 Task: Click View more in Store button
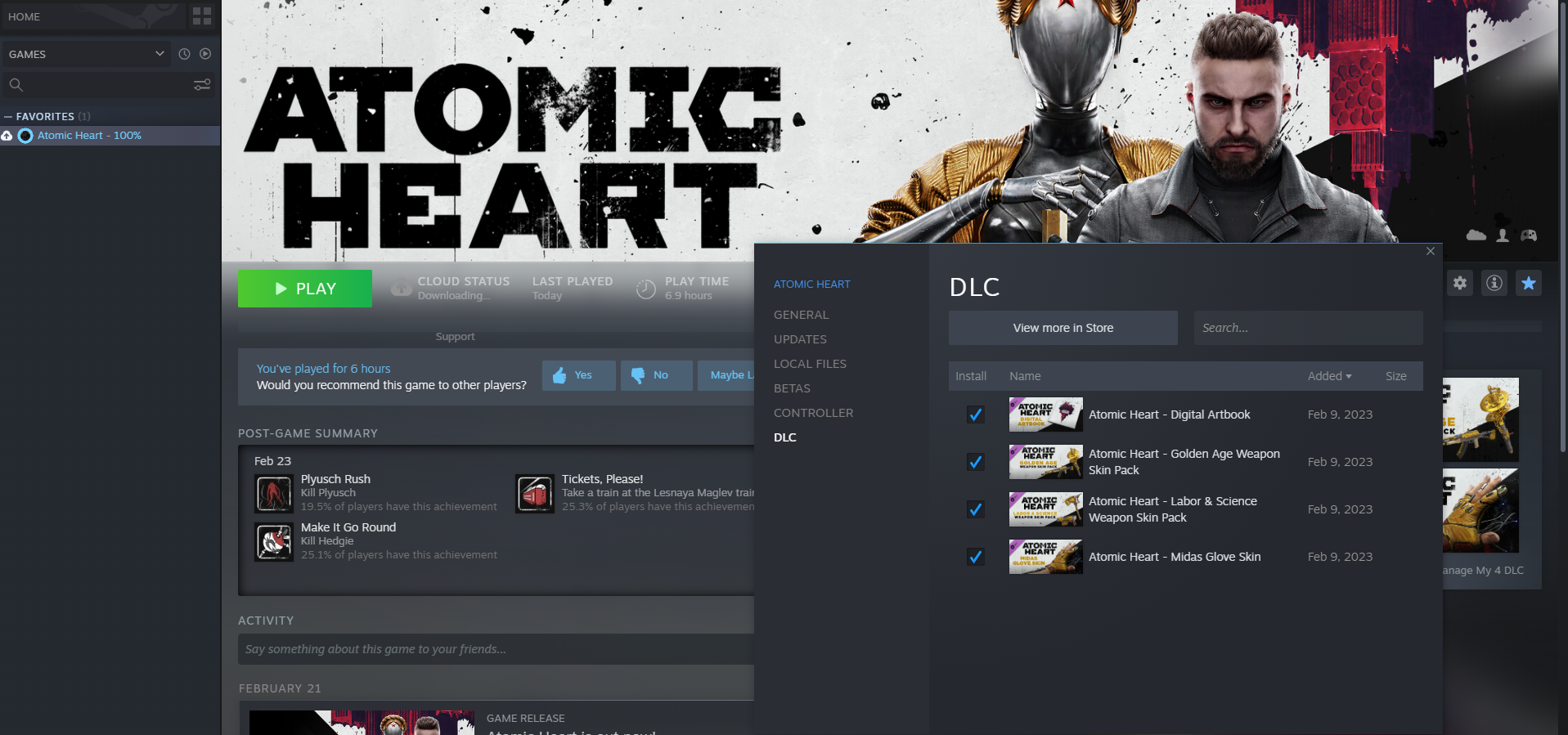pos(1063,328)
